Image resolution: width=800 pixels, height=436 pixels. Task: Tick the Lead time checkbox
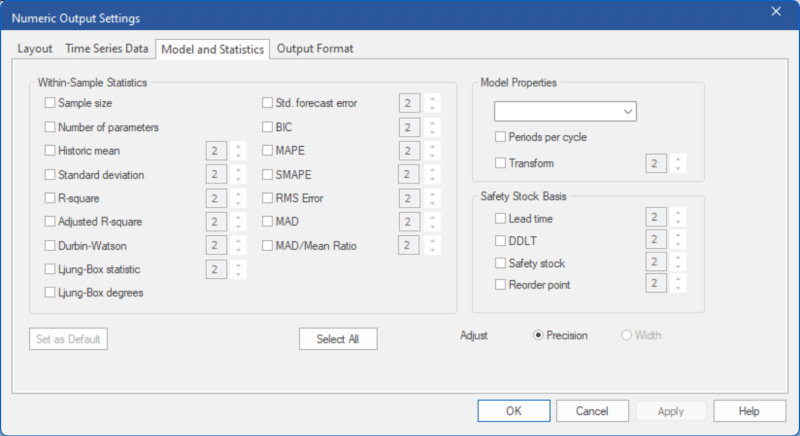click(x=501, y=219)
